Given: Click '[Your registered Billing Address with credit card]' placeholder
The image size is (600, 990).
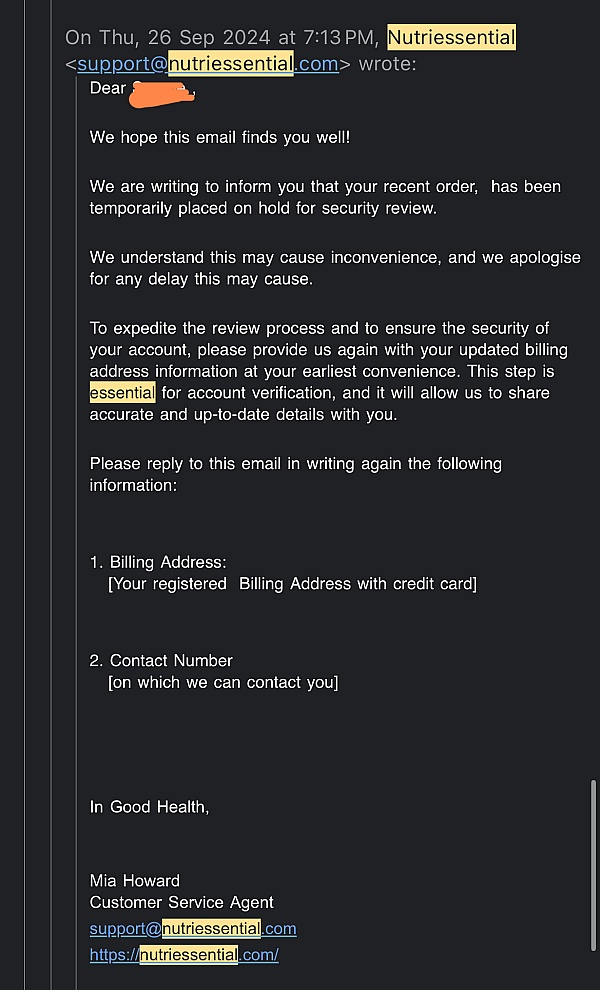Looking at the screenshot, I should coord(292,584).
